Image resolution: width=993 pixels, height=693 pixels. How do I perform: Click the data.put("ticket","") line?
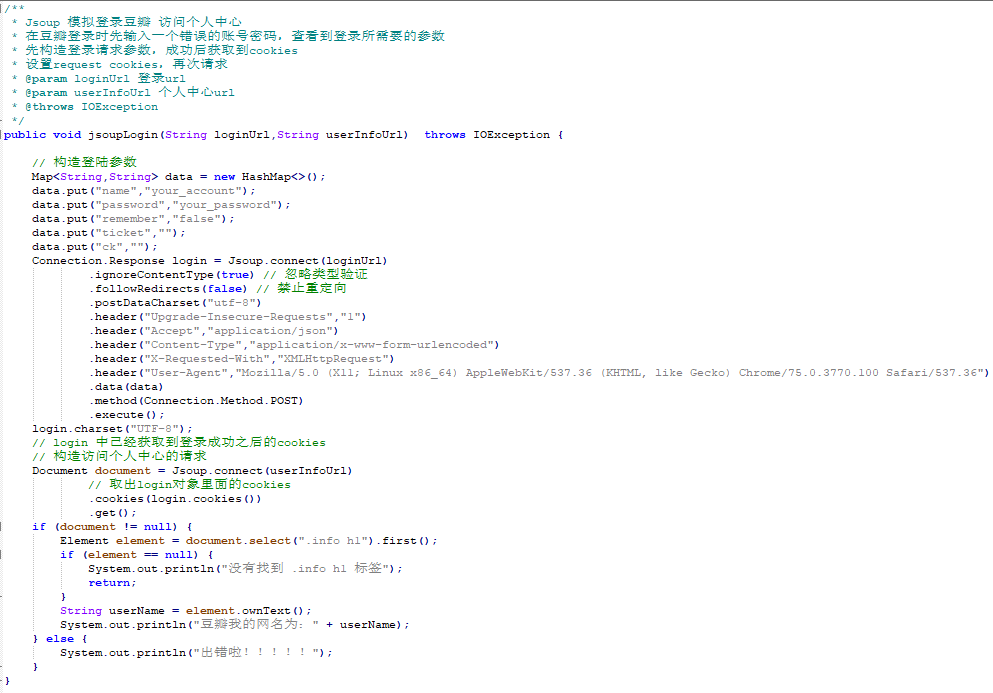[108, 232]
